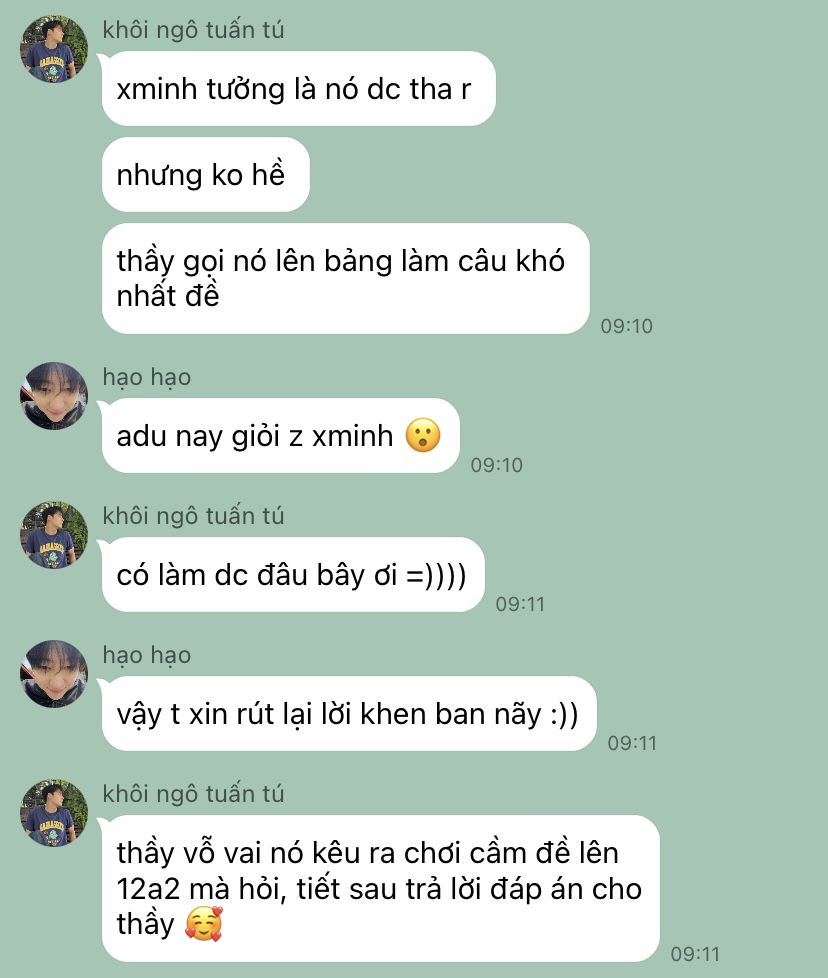Open the topmost khôi ngô tuấn tú avatar

coord(54,49)
